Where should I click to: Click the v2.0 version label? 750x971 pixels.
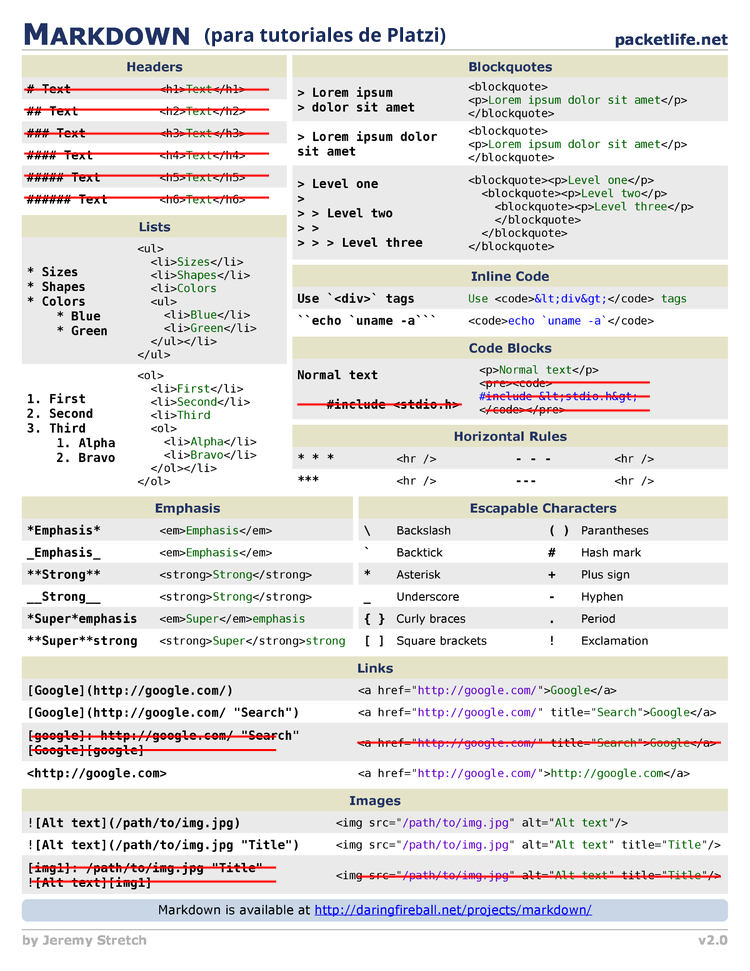713,940
